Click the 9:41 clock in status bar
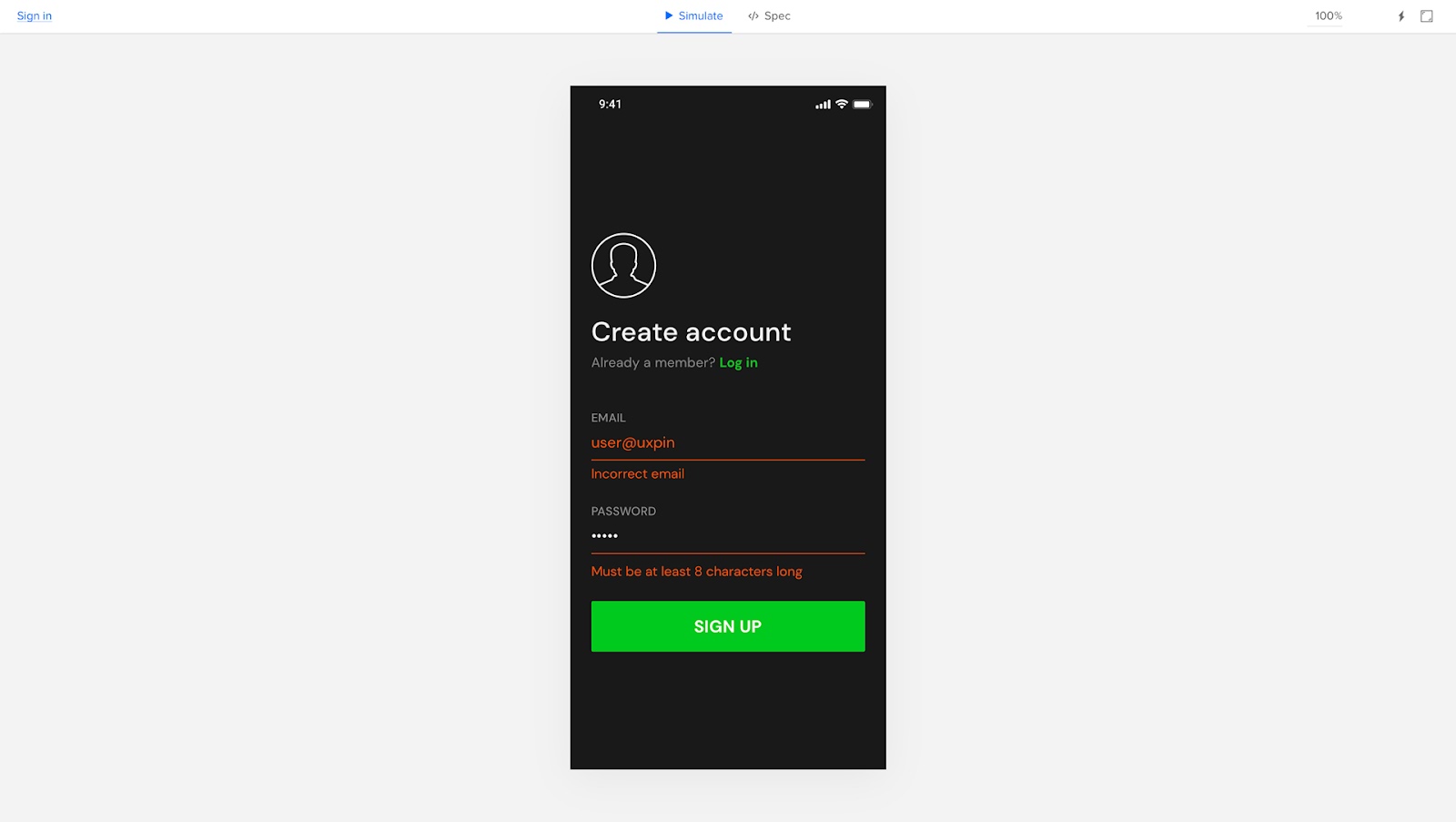This screenshot has height=822, width=1456. (x=610, y=104)
